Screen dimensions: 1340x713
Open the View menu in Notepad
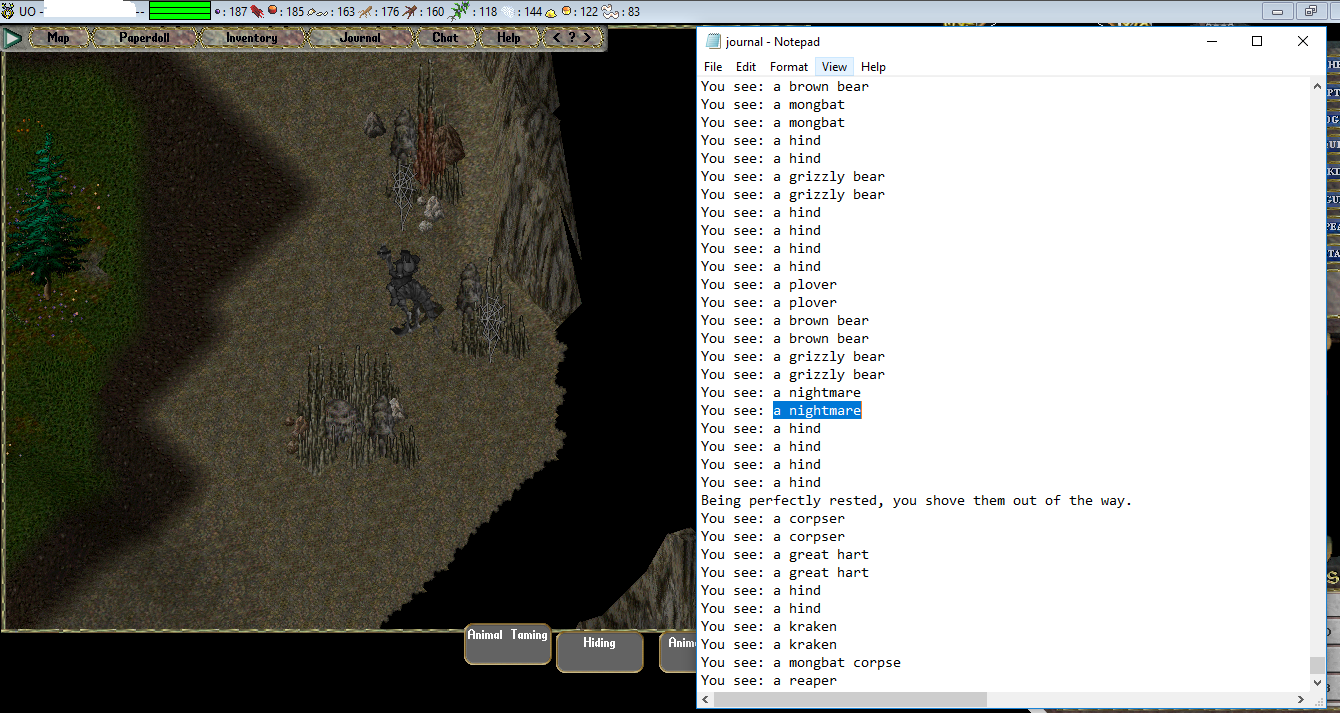(834, 67)
